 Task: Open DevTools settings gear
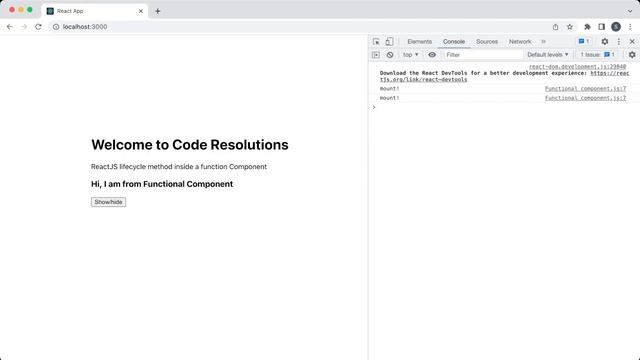(x=604, y=42)
